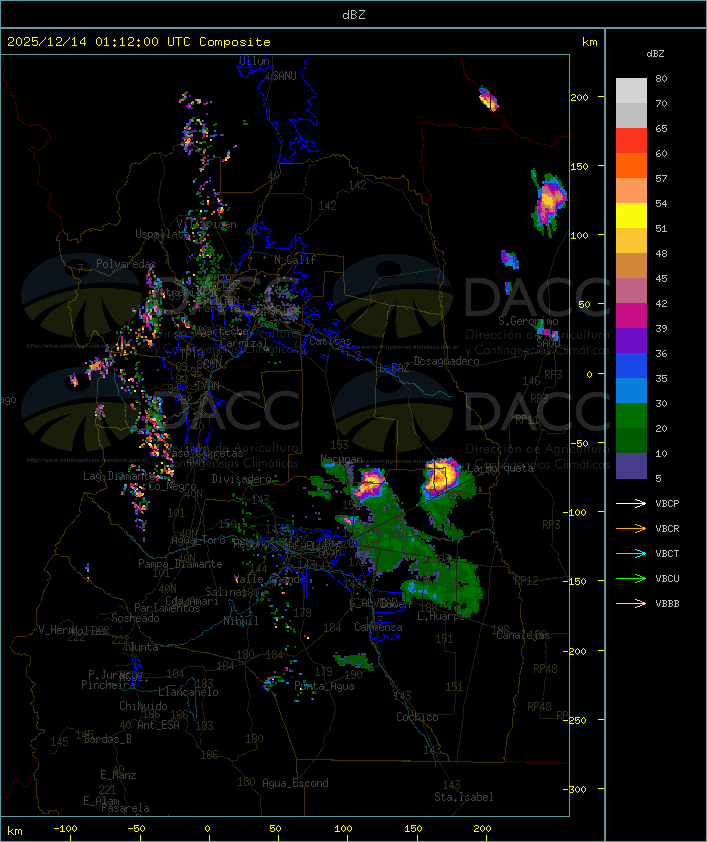Click the dBZ heading above the color legend
The height and width of the screenshot is (842, 707).
[655, 54]
